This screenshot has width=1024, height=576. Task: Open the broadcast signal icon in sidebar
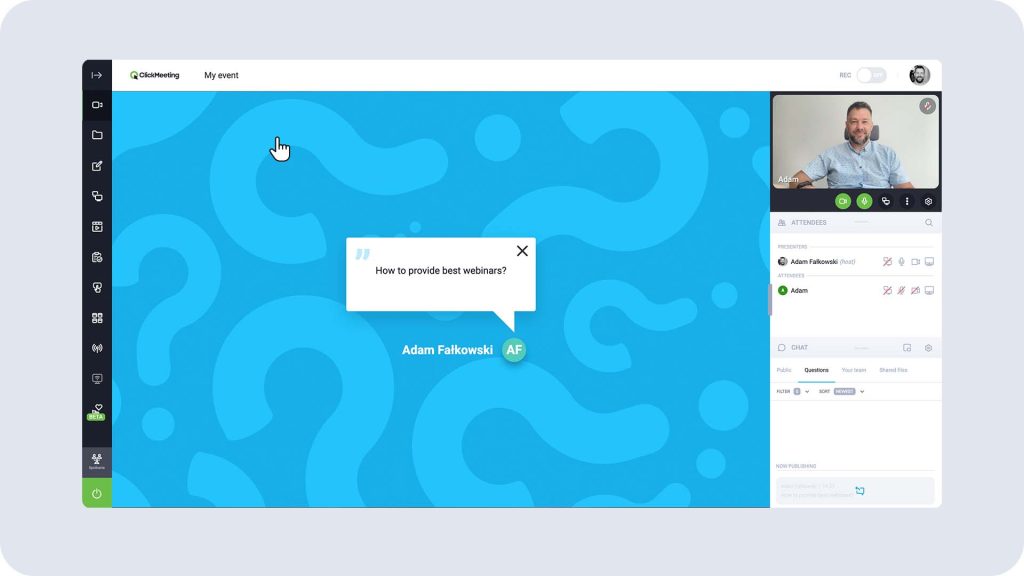click(x=97, y=348)
